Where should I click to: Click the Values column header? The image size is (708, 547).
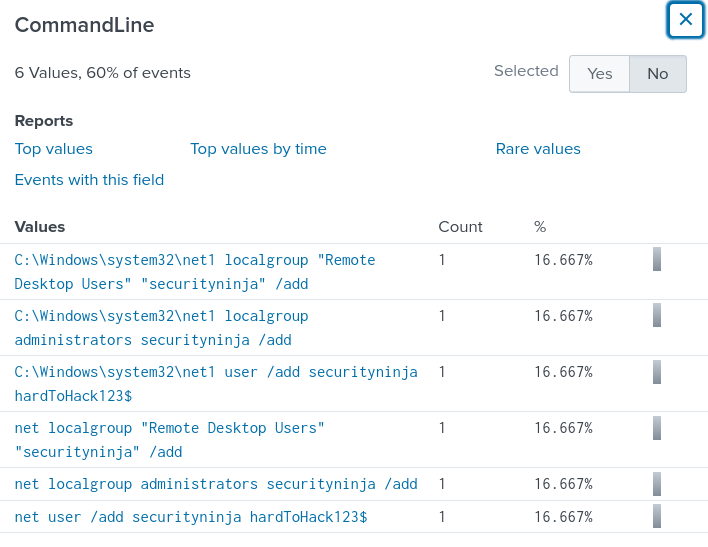40,227
